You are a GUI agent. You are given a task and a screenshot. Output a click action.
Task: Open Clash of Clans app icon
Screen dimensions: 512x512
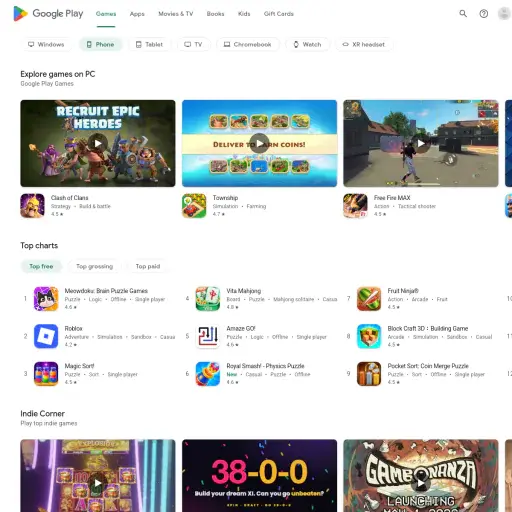[x=32, y=206]
